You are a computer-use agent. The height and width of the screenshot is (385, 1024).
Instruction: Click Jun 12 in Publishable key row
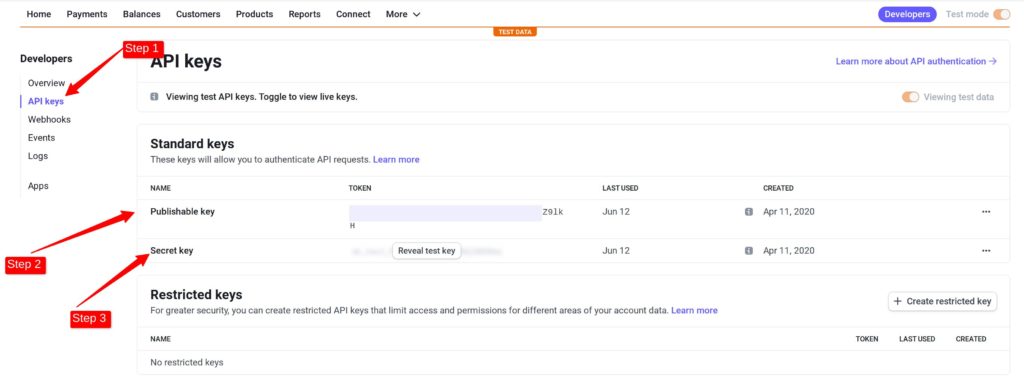coord(616,211)
